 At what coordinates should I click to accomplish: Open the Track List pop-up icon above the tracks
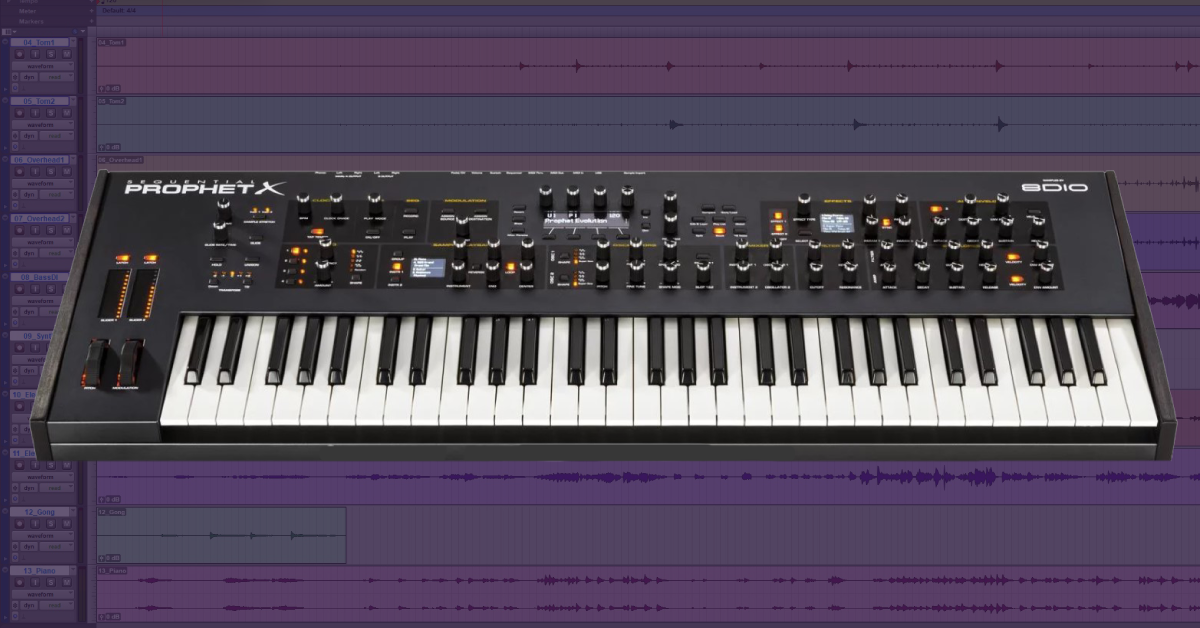click(9, 32)
